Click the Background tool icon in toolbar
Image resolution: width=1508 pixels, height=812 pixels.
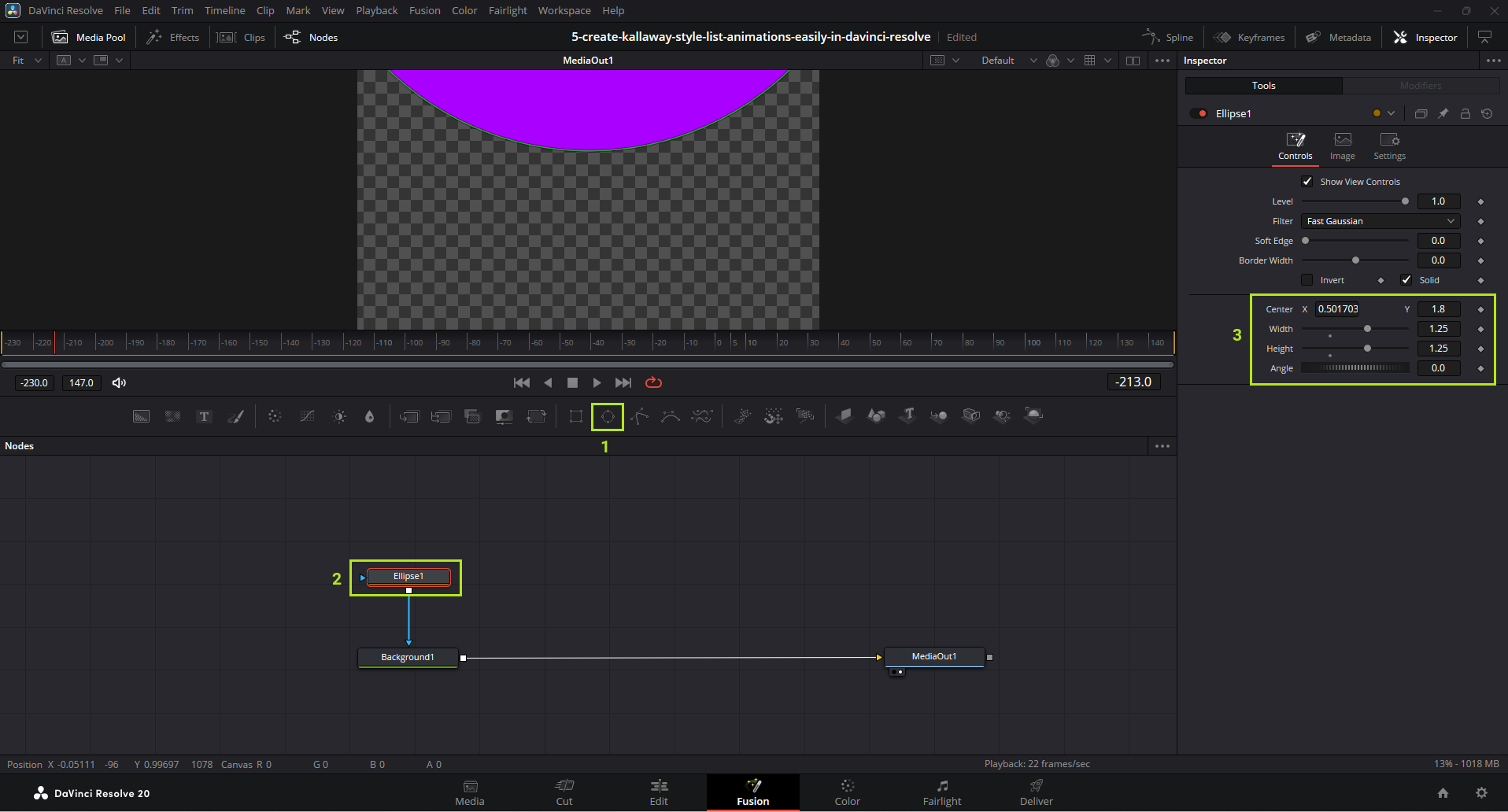point(142,416)
